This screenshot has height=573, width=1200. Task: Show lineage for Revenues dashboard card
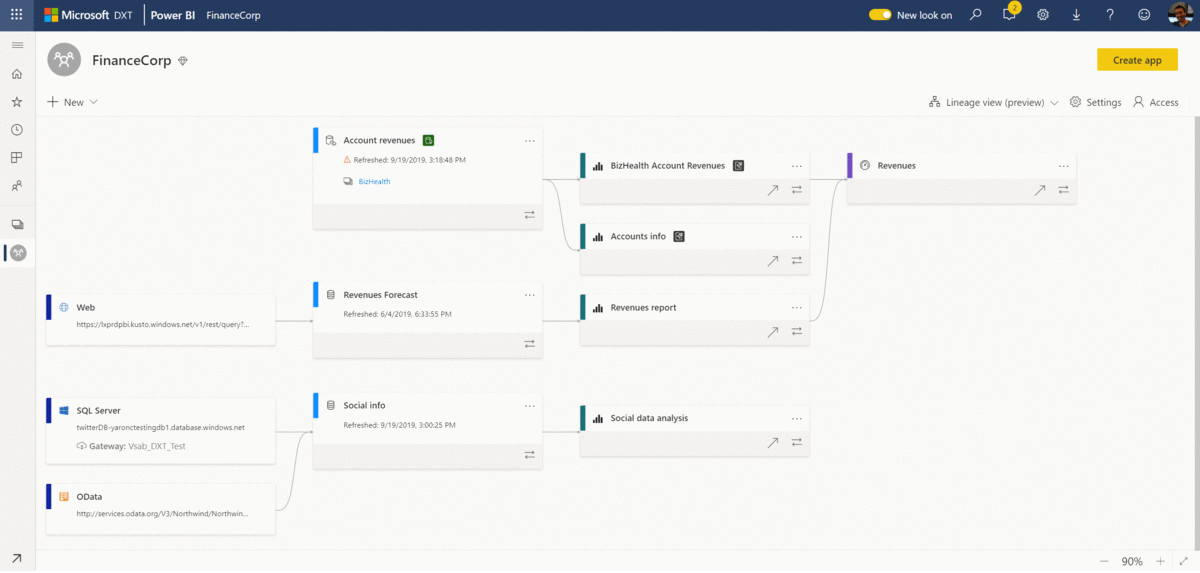coord(1064,189)
